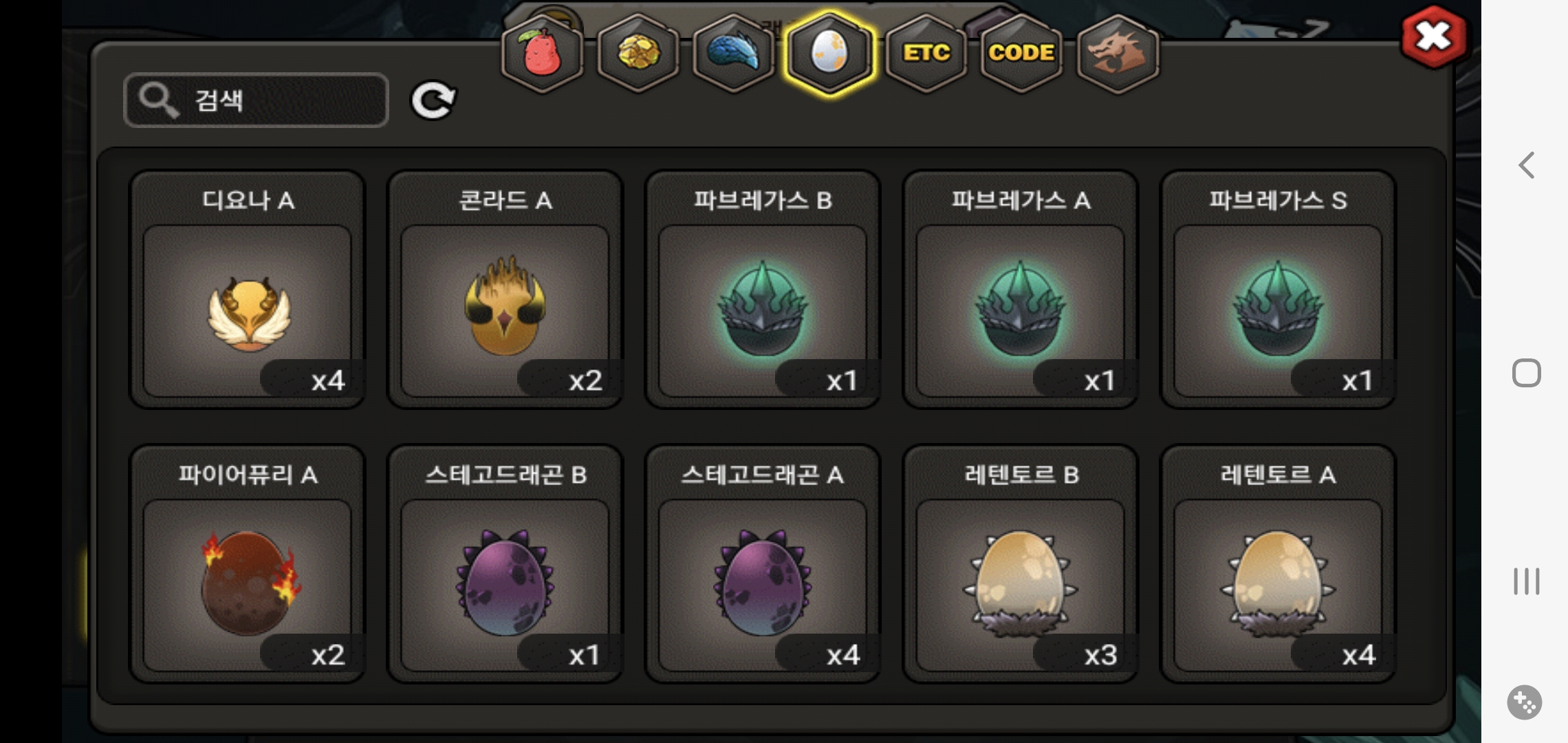Focus the 검색 search field
The width and height of the screenshot is (1568, 743).
[x=256, y=100]
